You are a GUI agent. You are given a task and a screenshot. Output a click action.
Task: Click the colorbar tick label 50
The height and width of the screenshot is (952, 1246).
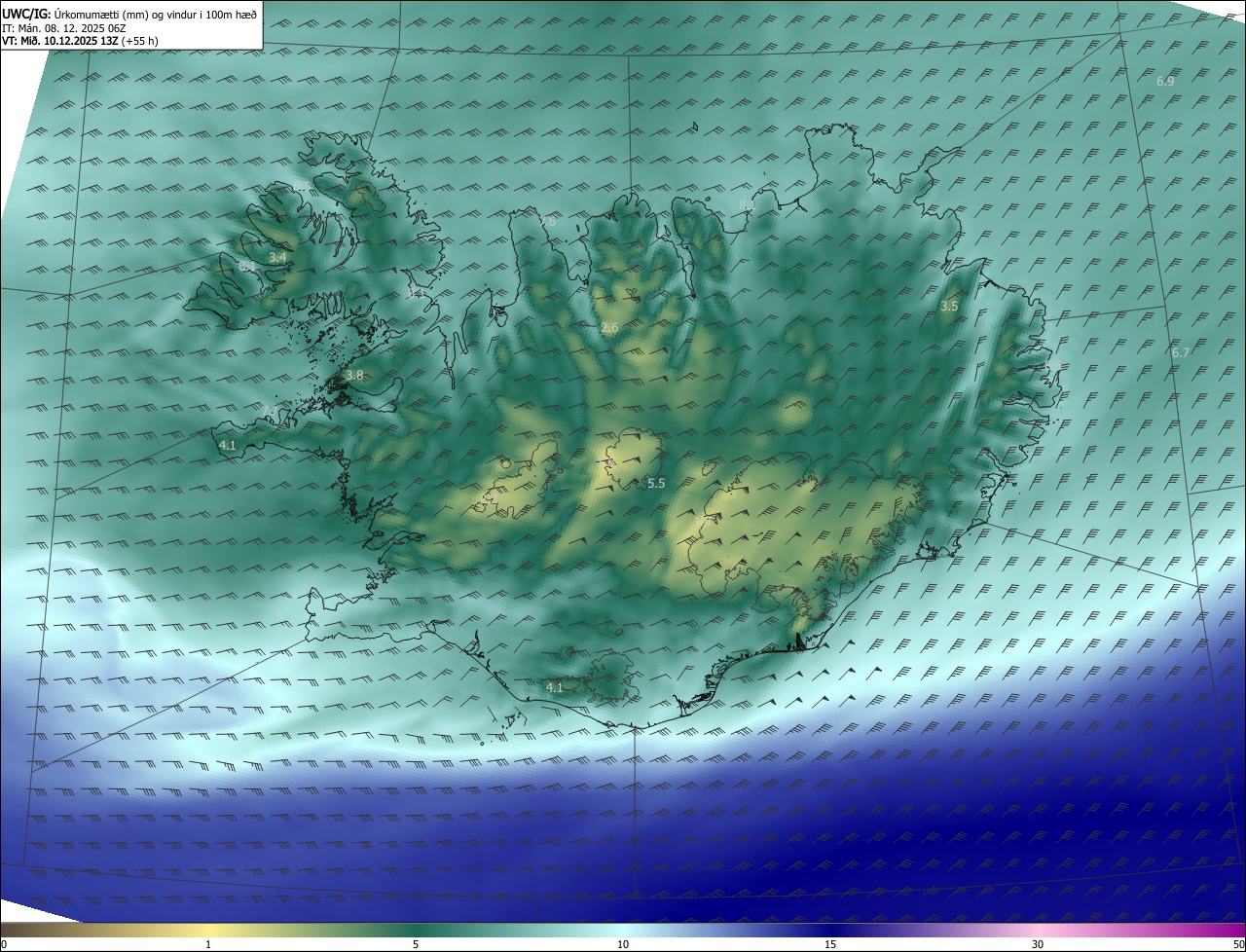point(1238,944)
